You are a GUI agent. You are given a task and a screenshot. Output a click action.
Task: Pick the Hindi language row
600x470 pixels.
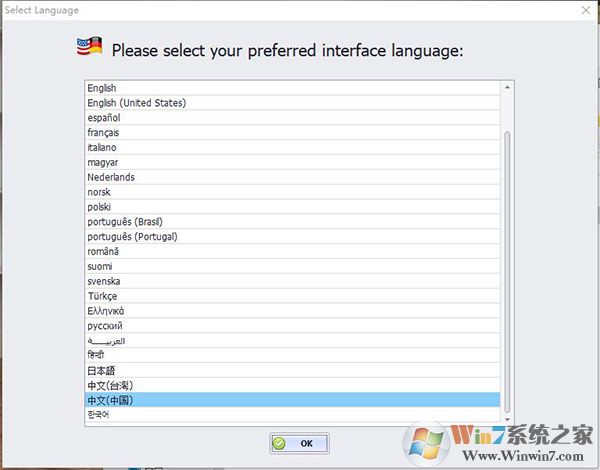[x=292, y=356]
